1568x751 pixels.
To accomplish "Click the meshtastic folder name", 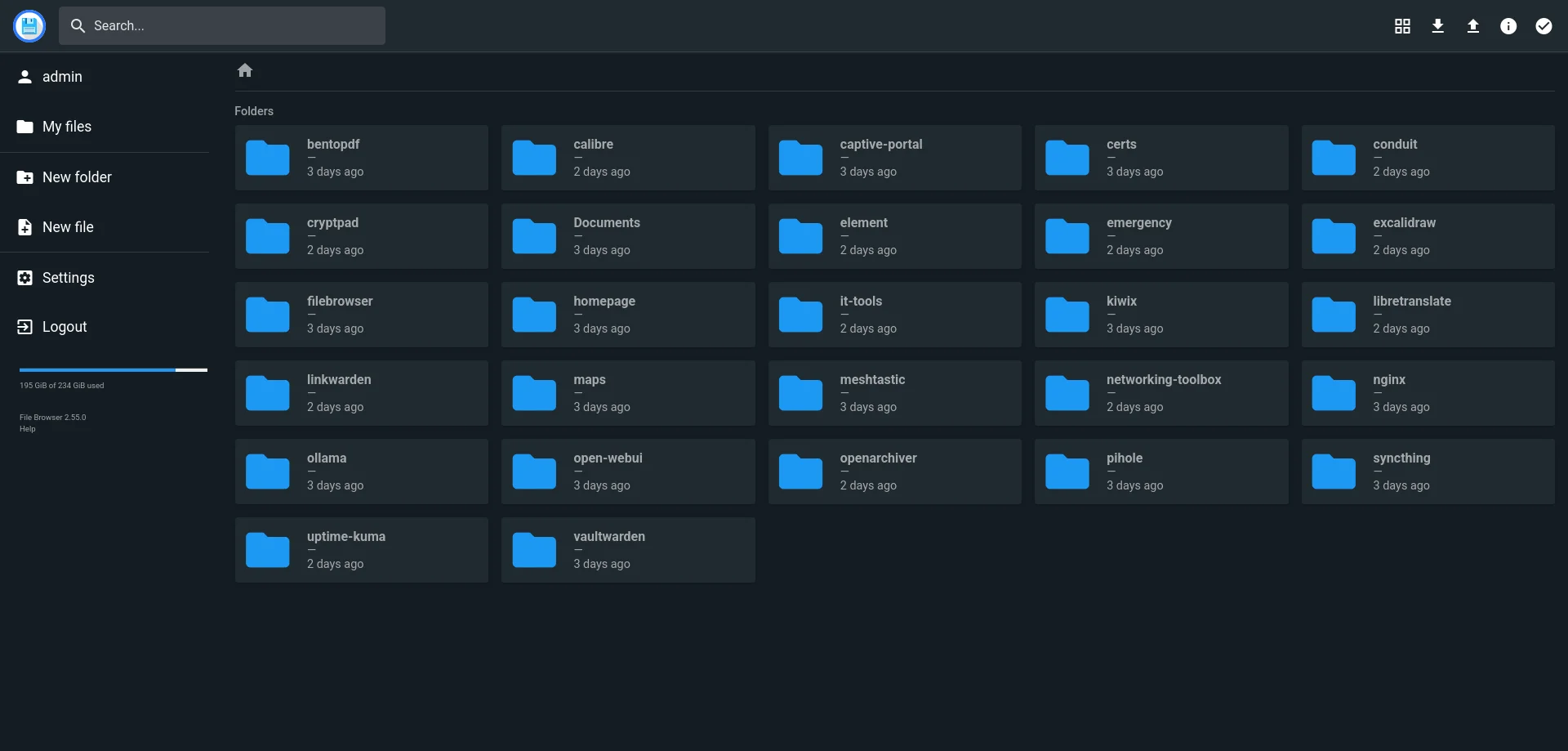I will [x=872, y=380].
